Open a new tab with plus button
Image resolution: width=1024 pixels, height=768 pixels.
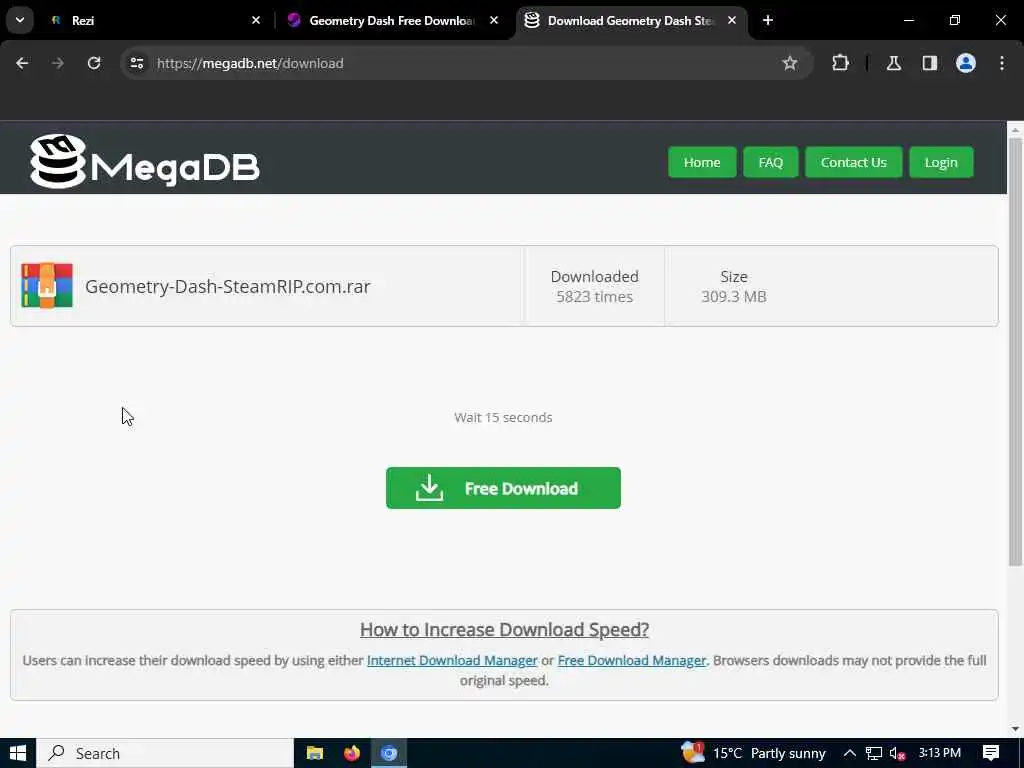click(768, 20)
